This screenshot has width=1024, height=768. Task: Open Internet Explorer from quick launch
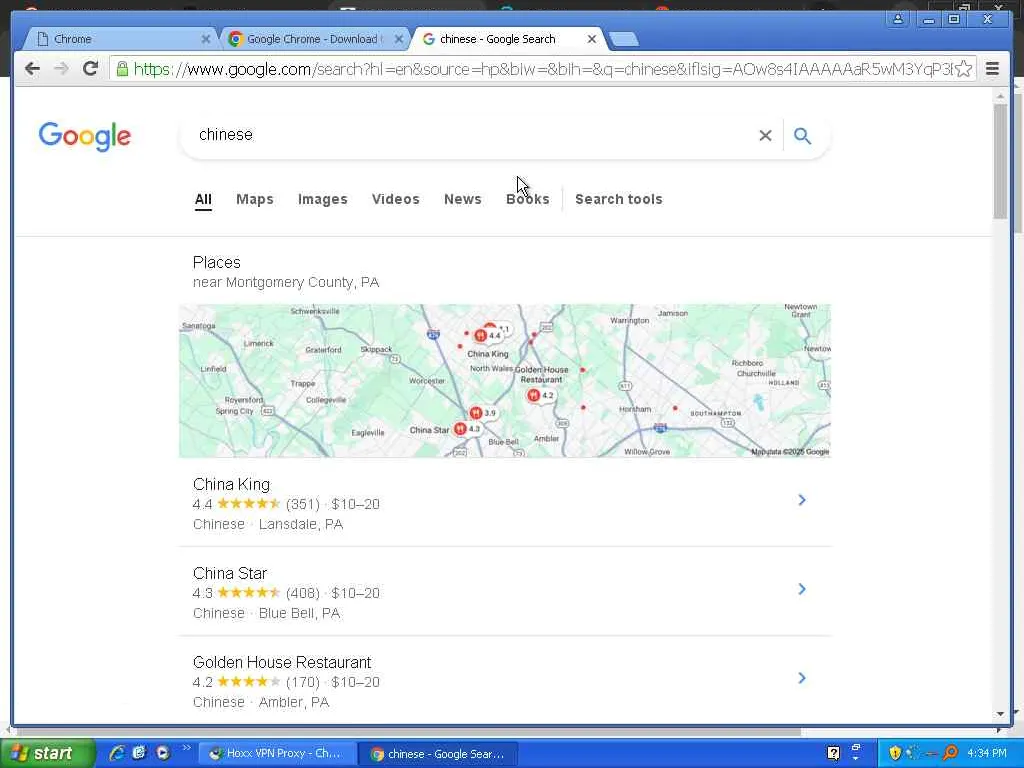click(117, 753)
